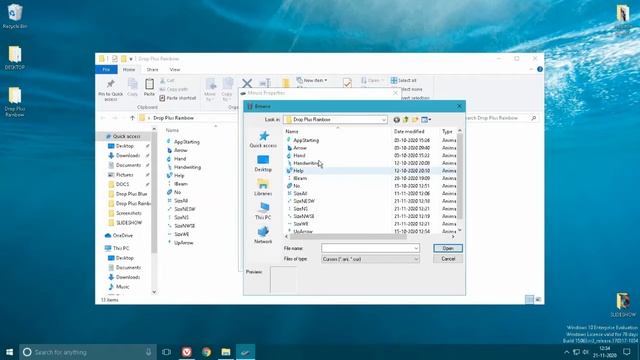Select AppStarting cursor in Browse dialog
The image size is (640, 360).
[x=306, y=140]
